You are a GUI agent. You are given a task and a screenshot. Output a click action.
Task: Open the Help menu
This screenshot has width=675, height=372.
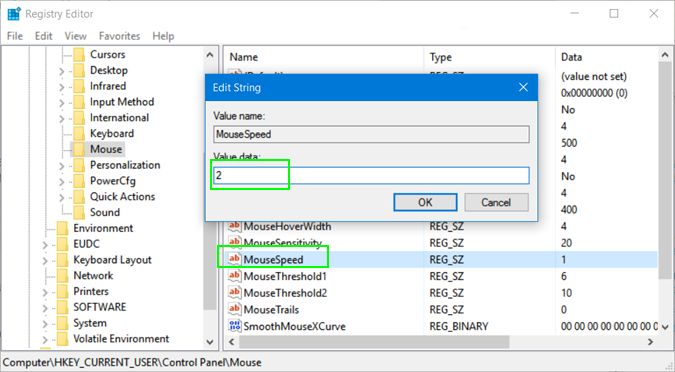click(163, 36)
